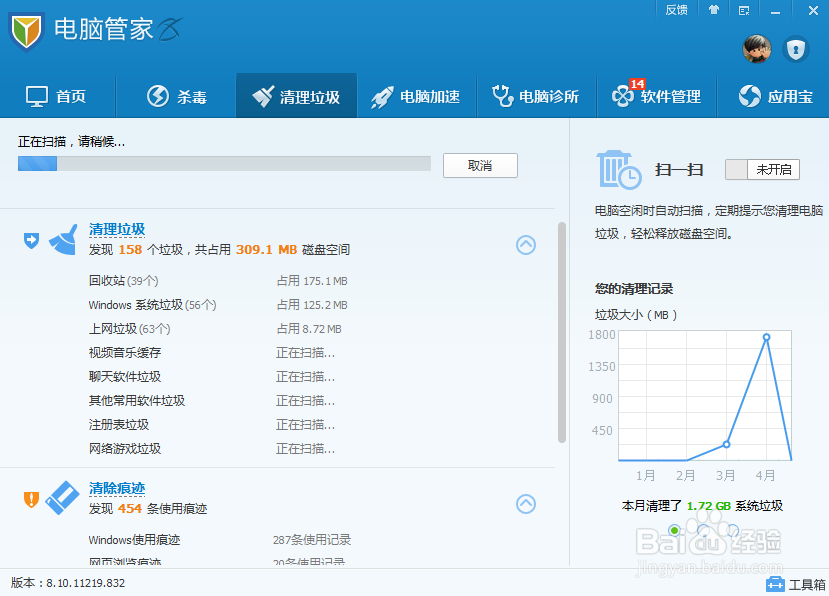
Task: Click the vertical scrollbar of scan list
Action: tap(561, 332)
